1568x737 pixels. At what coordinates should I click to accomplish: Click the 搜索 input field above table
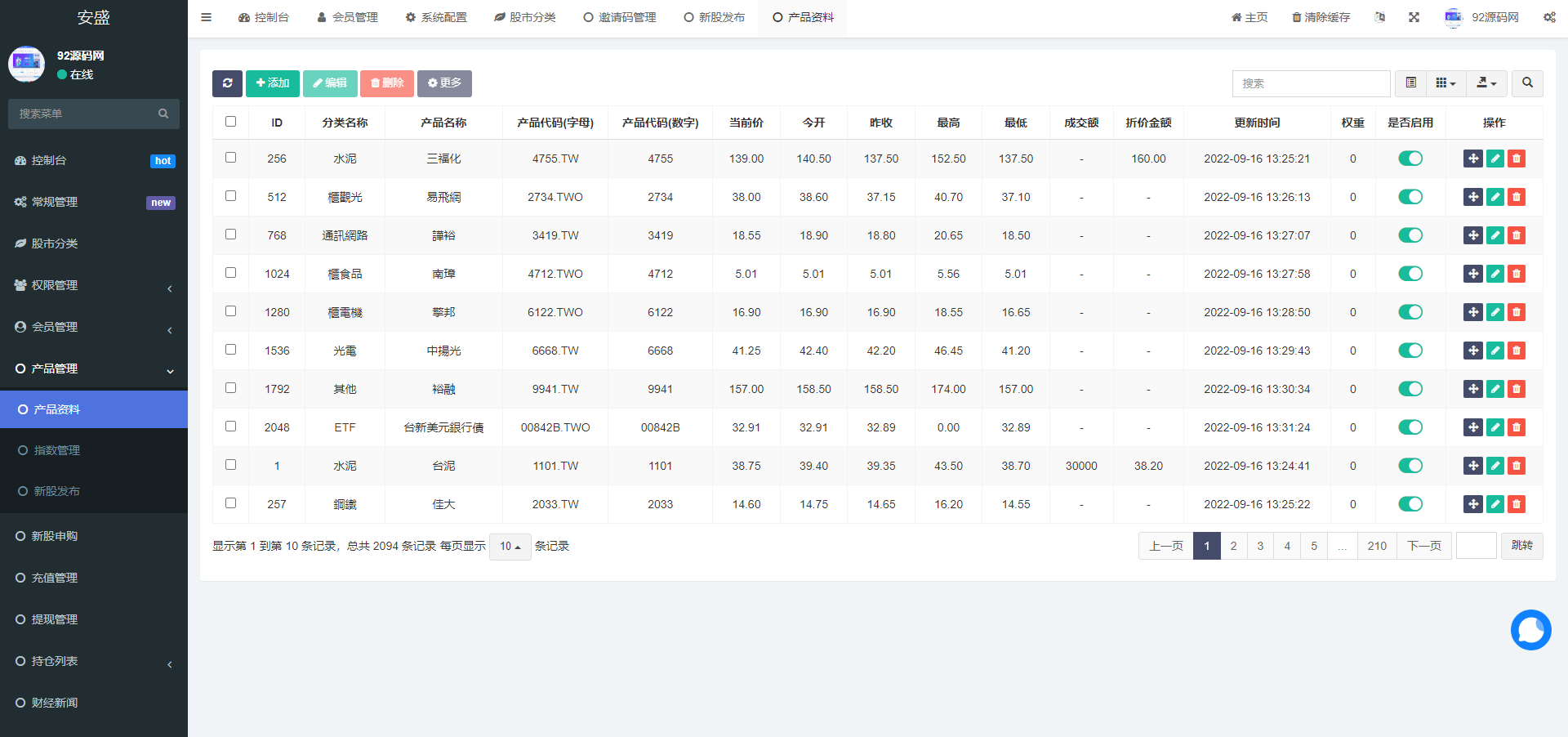click(1311, 83)
